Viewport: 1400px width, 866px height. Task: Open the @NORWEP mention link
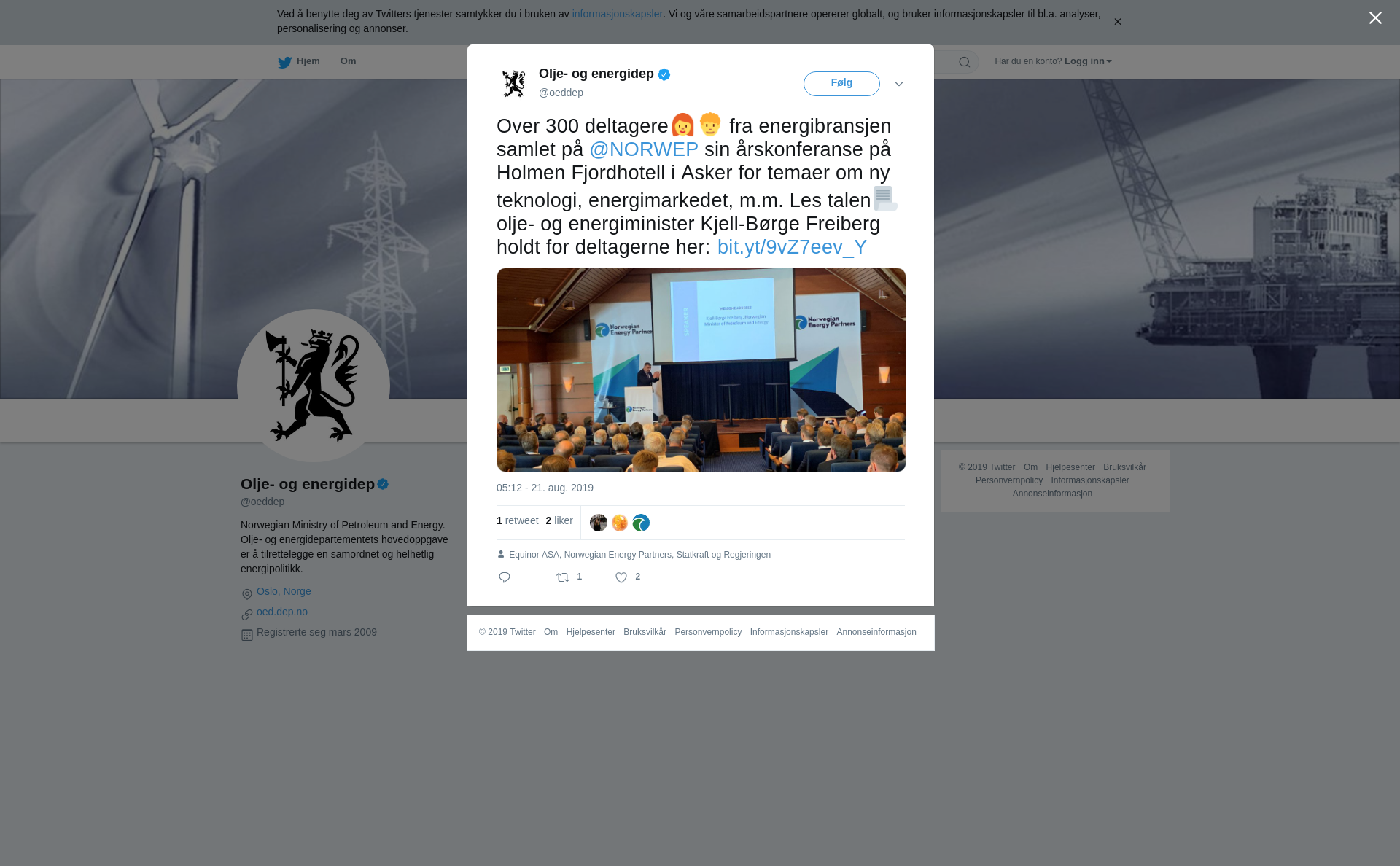tap(644, 149)
